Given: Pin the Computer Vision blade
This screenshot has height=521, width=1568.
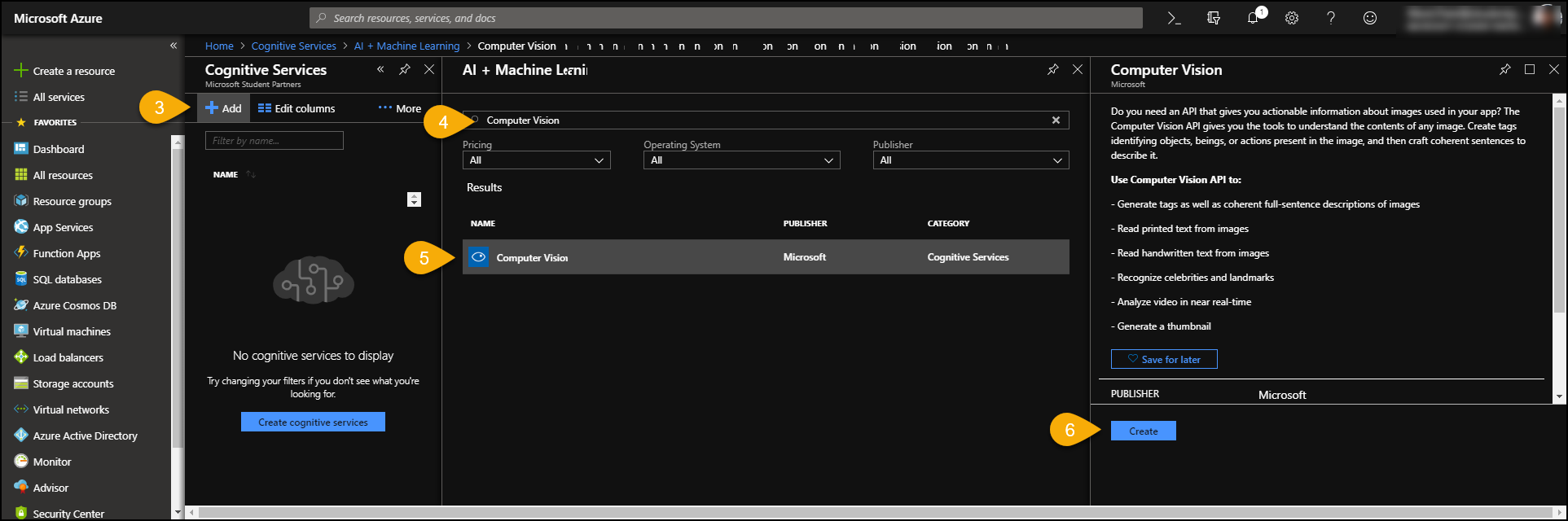Looking at the screenshot, I should (x=1505, y=69).
